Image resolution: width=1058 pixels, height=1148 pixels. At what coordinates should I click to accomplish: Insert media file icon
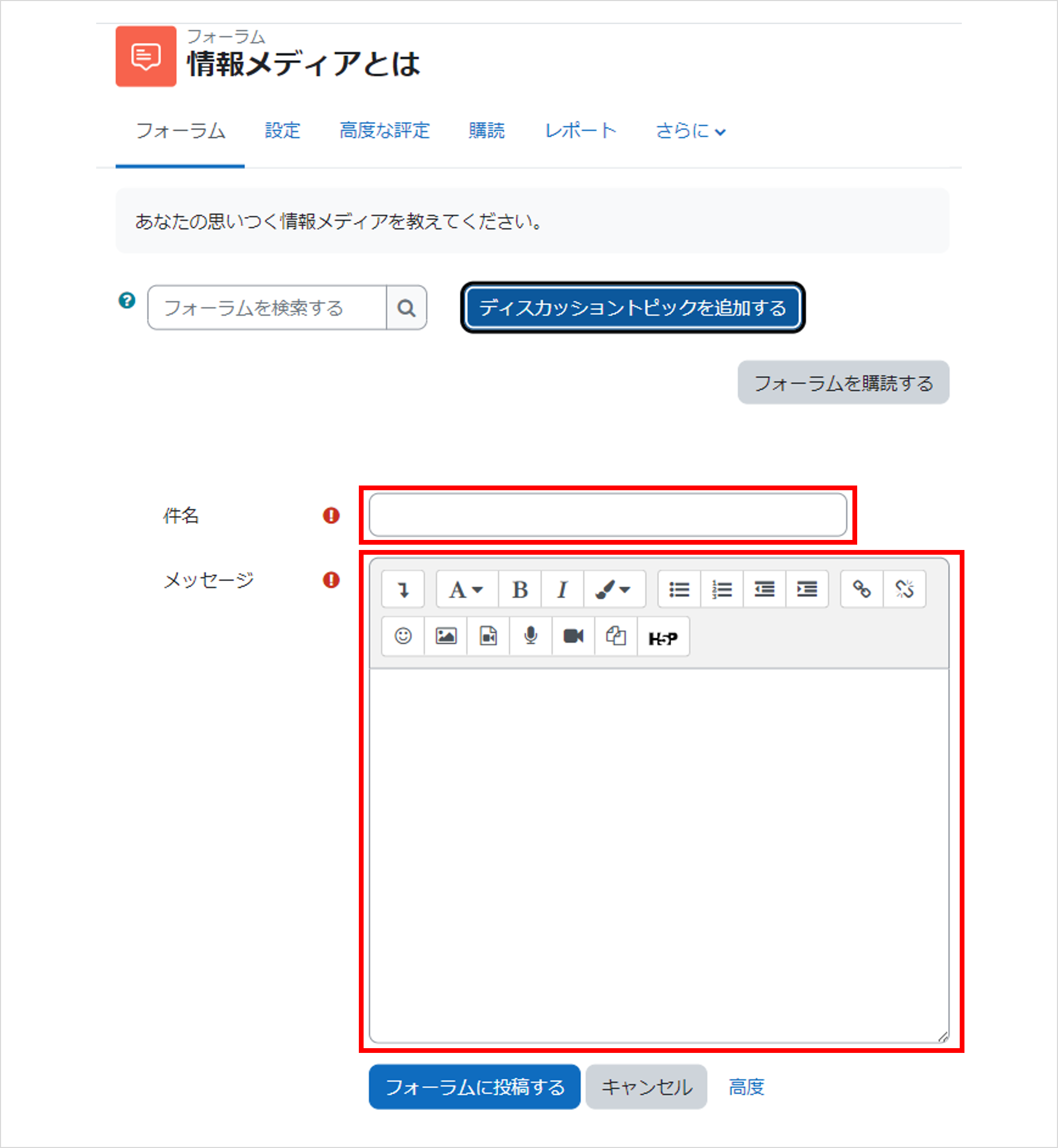tap(488, 636)
